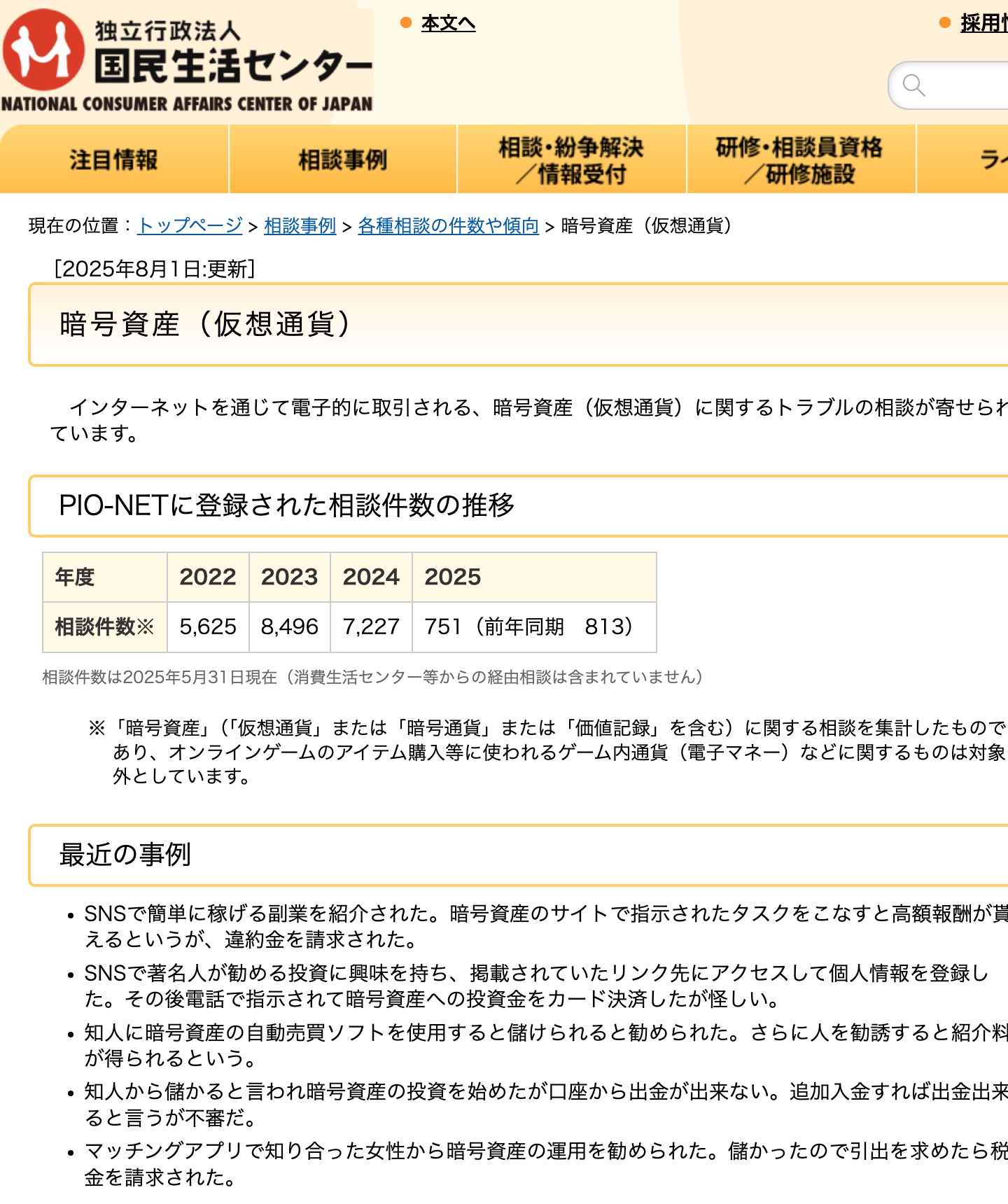The width and height of the screenshot is (1008, 1204).
Task: Select the 2022 column header
Action: [x=208, y=577]
